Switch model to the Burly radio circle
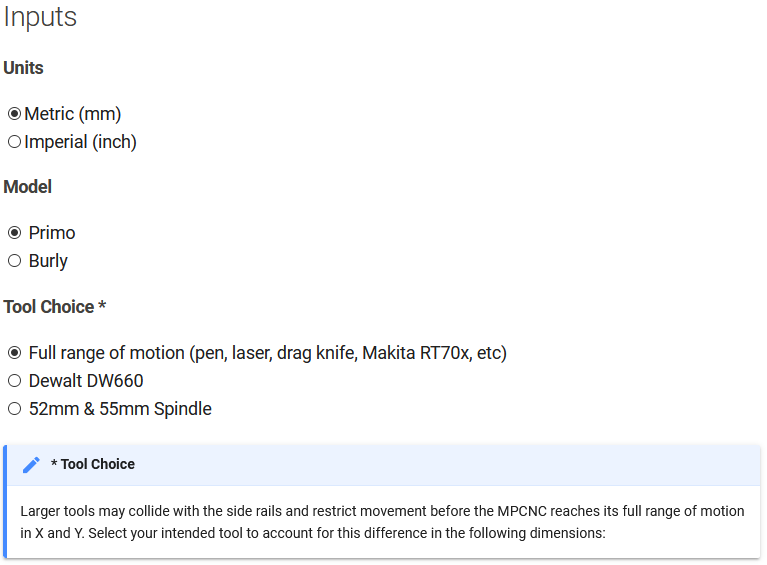 [x=15, y=260]
